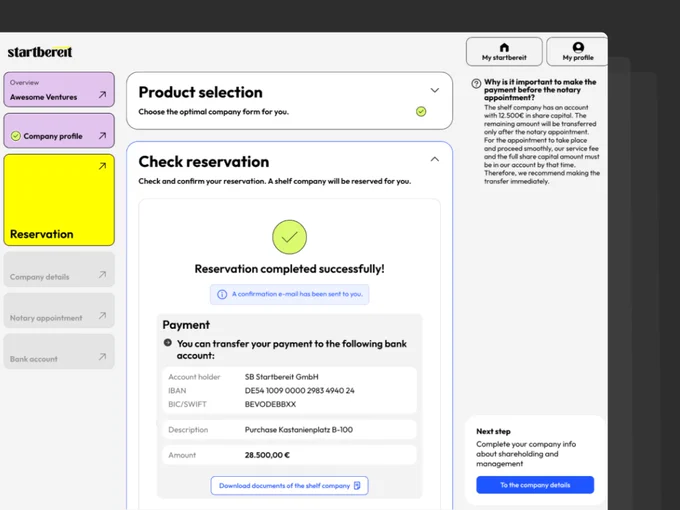This screenshot has width=680, height=510.
Task: Click arrow icon on Reservation card
Action: tap(102, 166)
